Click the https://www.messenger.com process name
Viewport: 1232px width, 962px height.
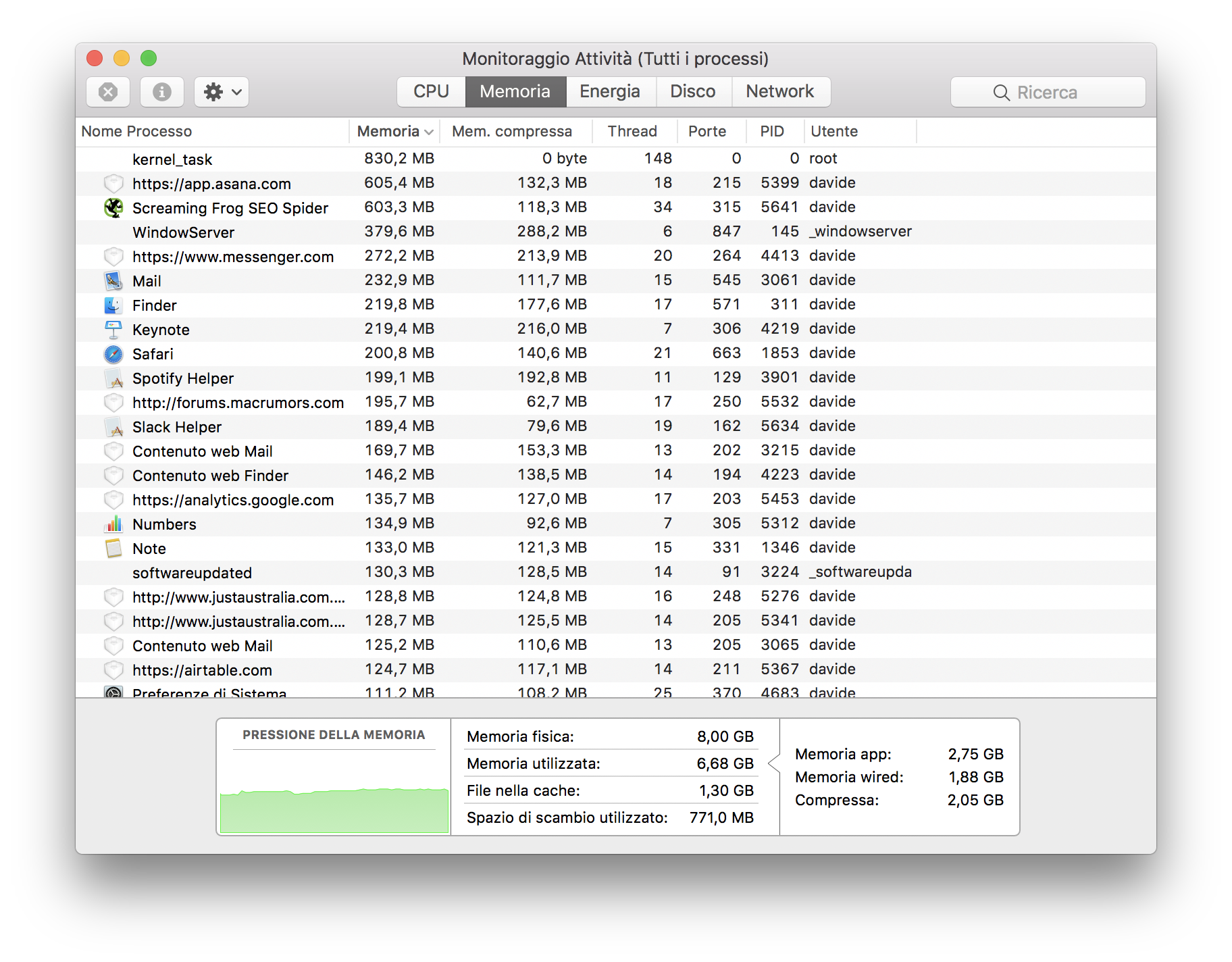[x=233, y=257]
